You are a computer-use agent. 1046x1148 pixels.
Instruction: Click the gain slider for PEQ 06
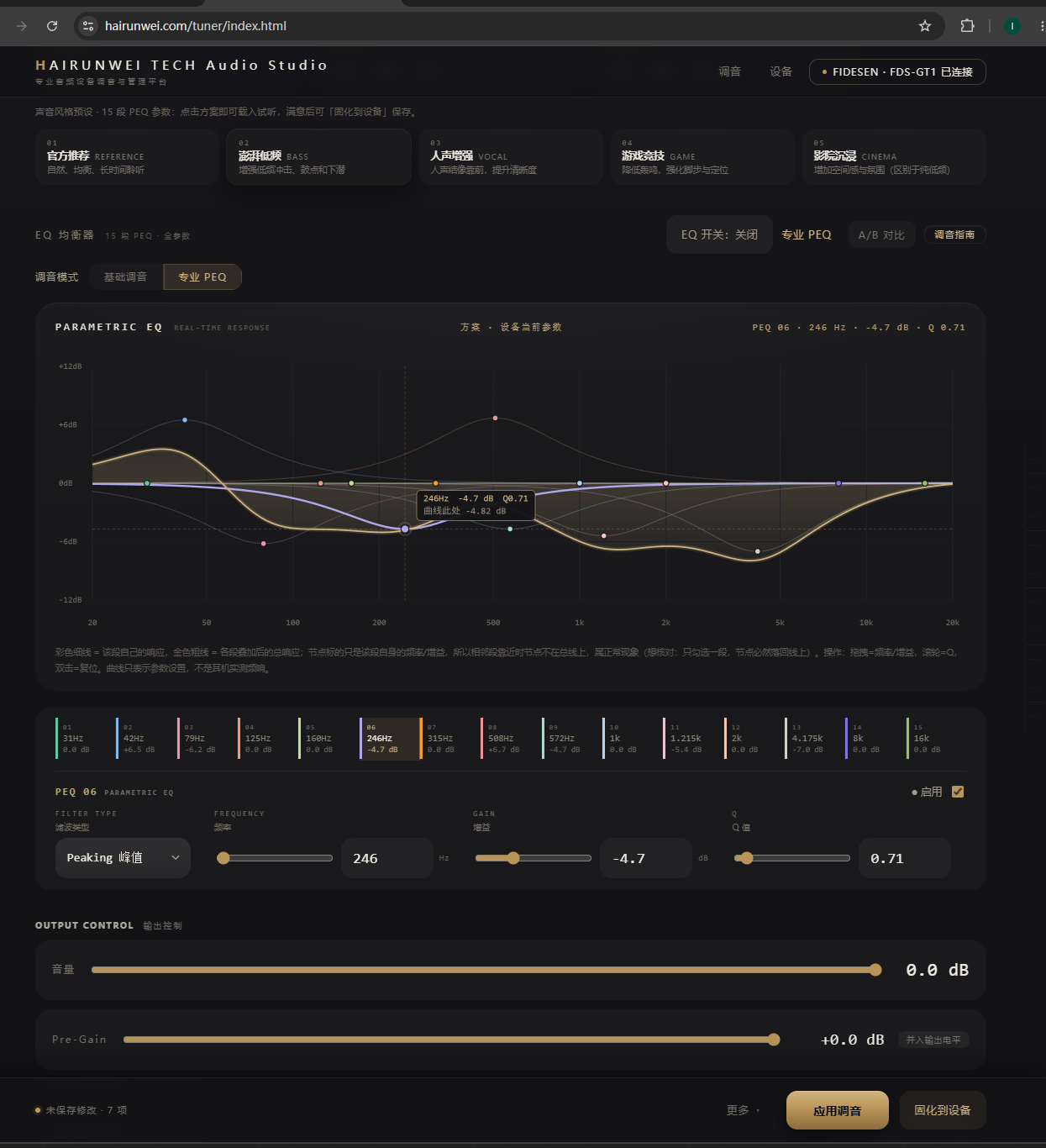point(534,858)
